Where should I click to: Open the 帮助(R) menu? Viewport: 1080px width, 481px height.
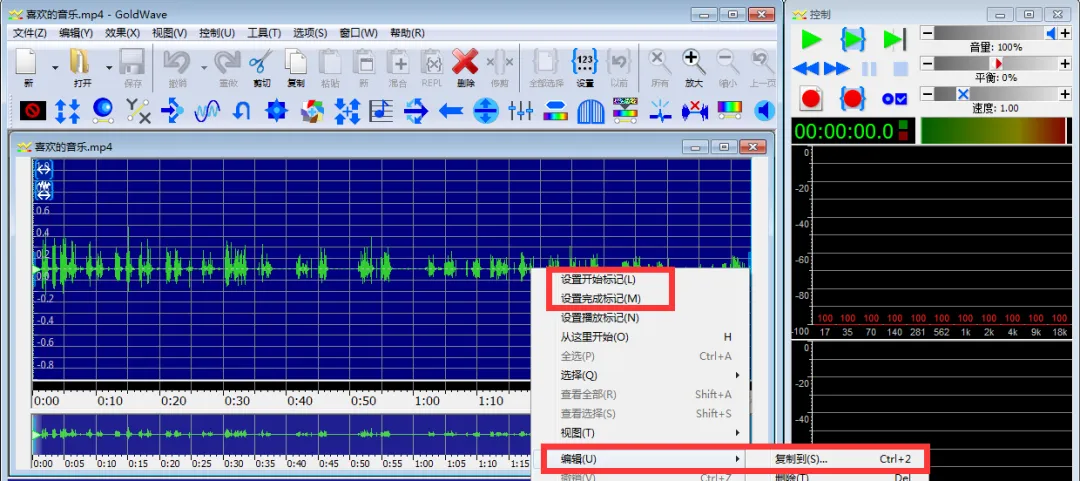tap(407, 33)
